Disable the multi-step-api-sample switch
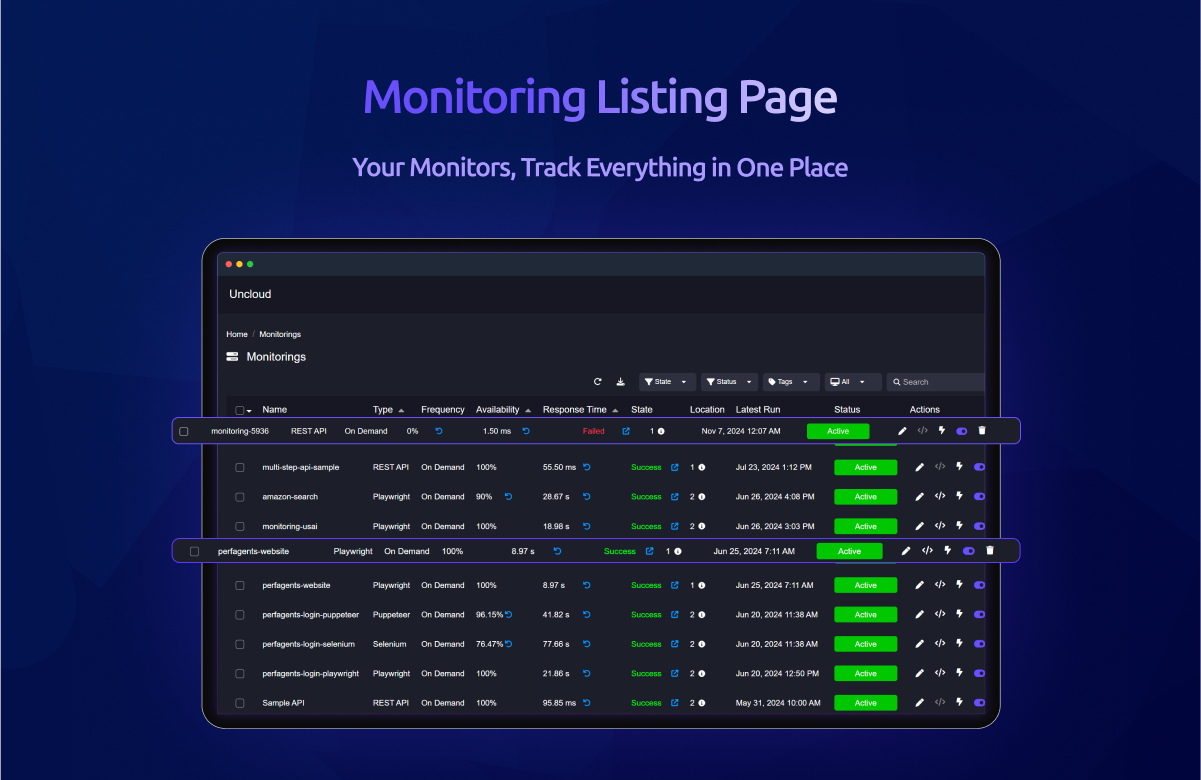The height and width of the screenshot is (780, 1201). [x=979, y=467]
